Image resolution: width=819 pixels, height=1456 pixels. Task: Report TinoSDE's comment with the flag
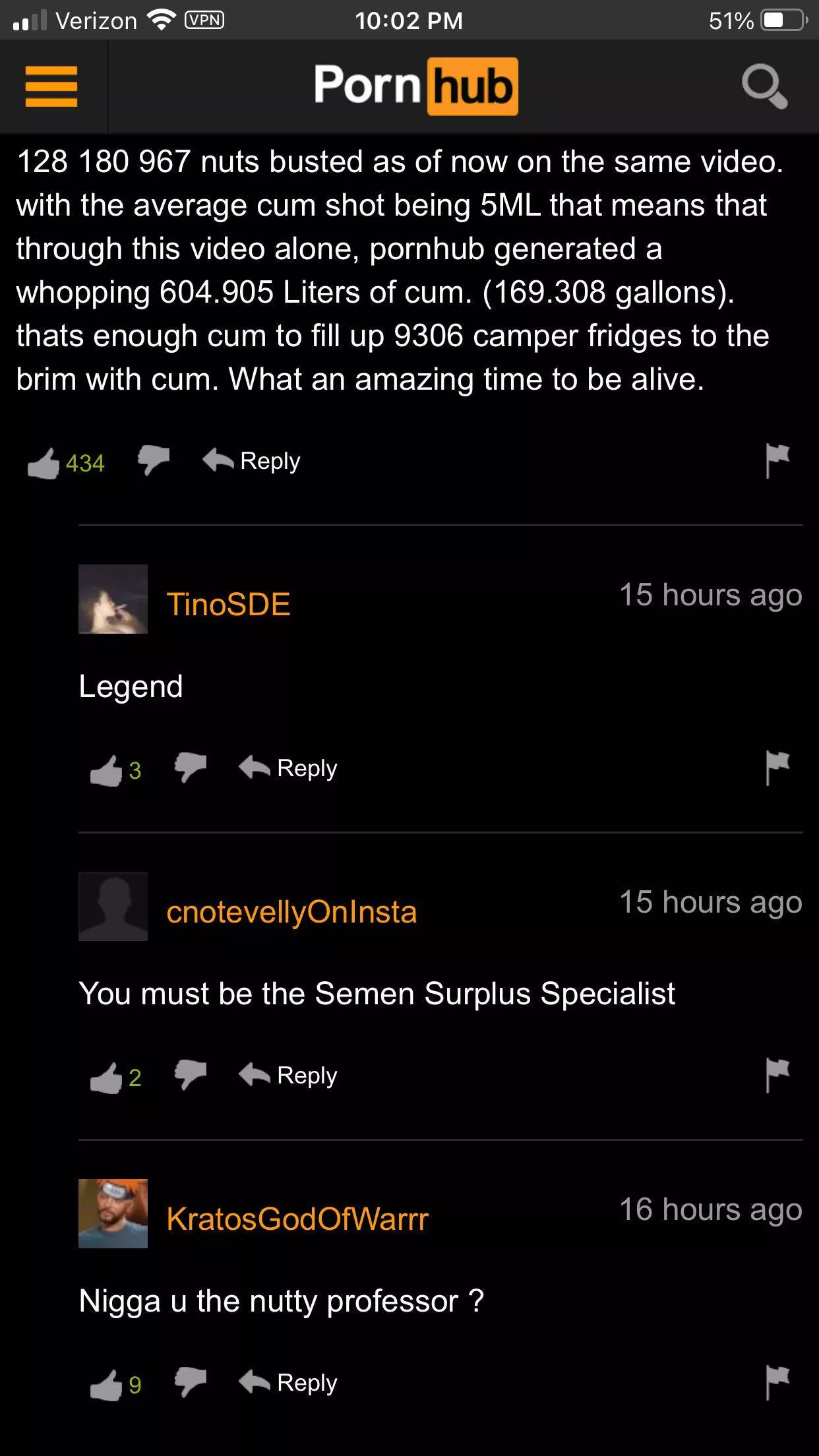point(777,768)
